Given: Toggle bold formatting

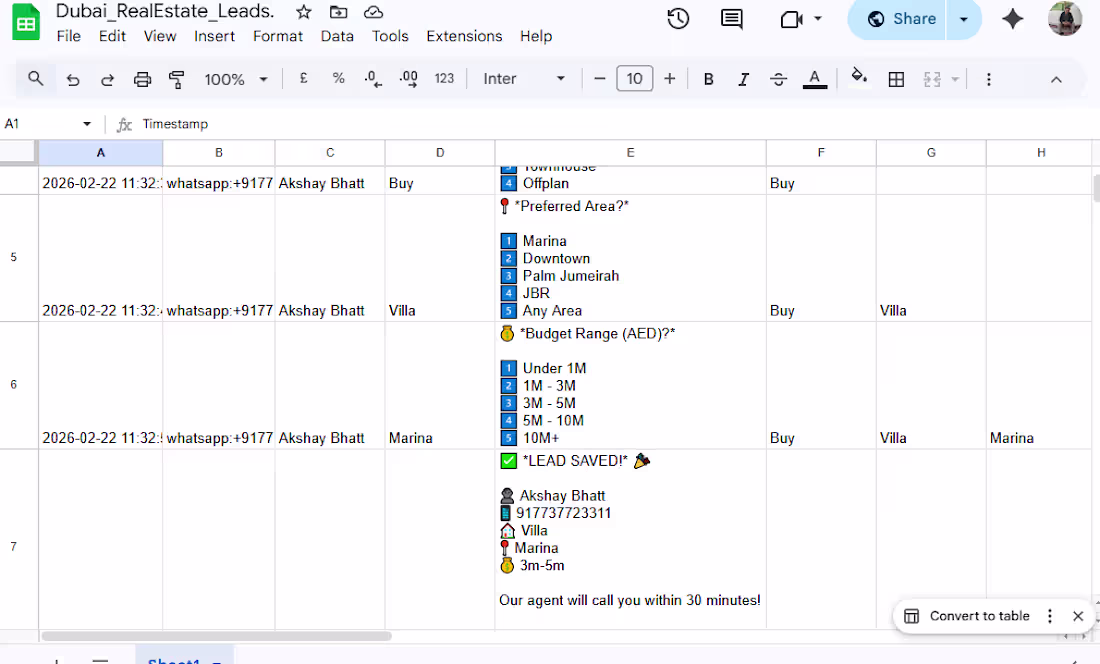Looking at the screenshot, I should pyautogui.click(x=708, y=78).
